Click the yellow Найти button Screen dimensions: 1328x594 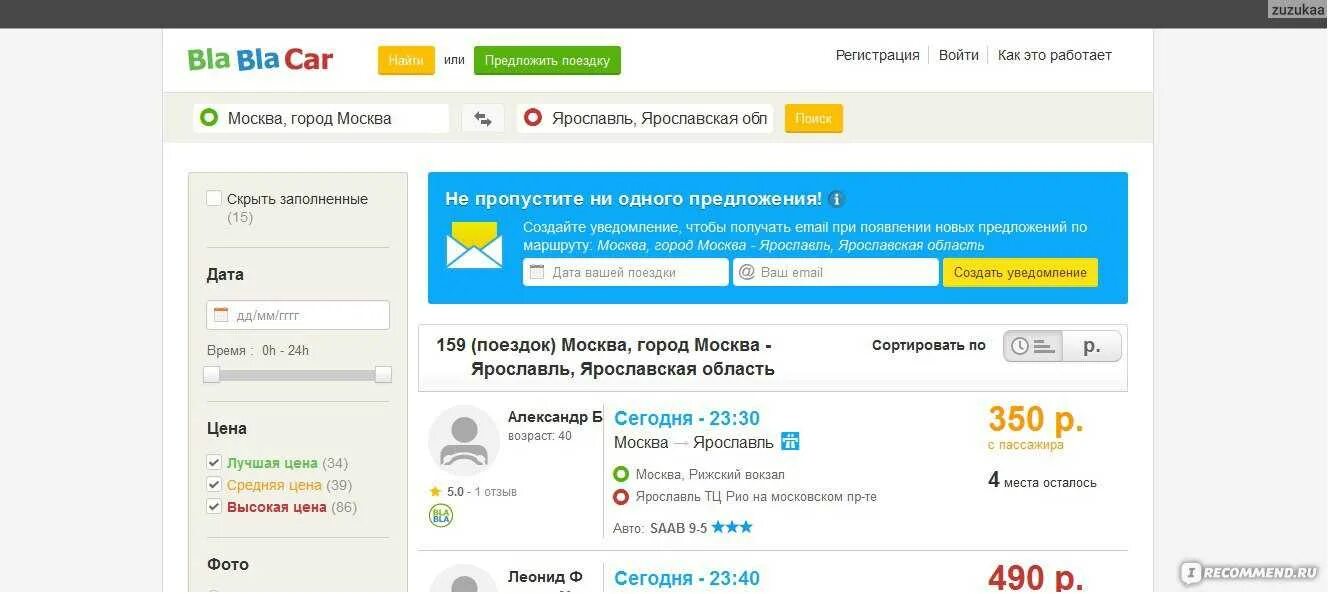point(406,60)
